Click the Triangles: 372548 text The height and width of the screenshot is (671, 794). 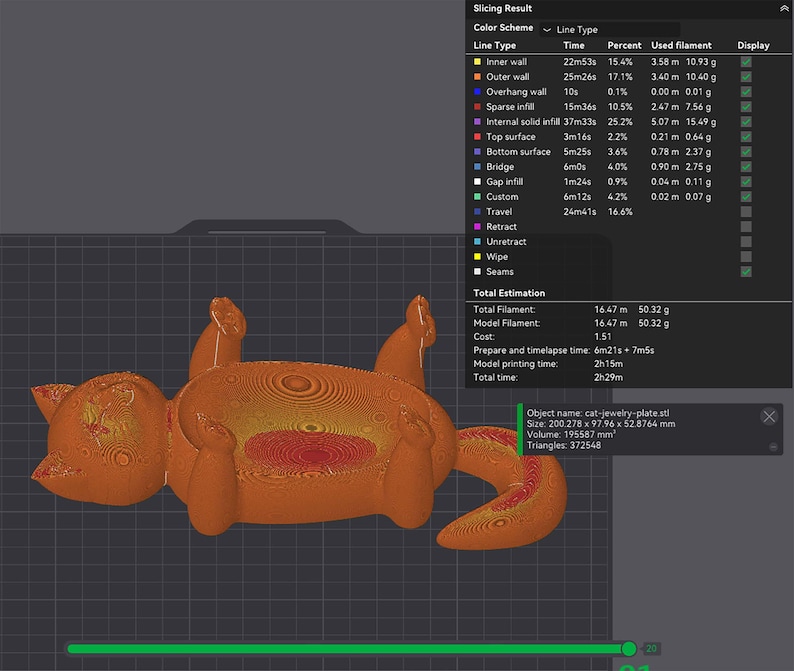[564, 445]
